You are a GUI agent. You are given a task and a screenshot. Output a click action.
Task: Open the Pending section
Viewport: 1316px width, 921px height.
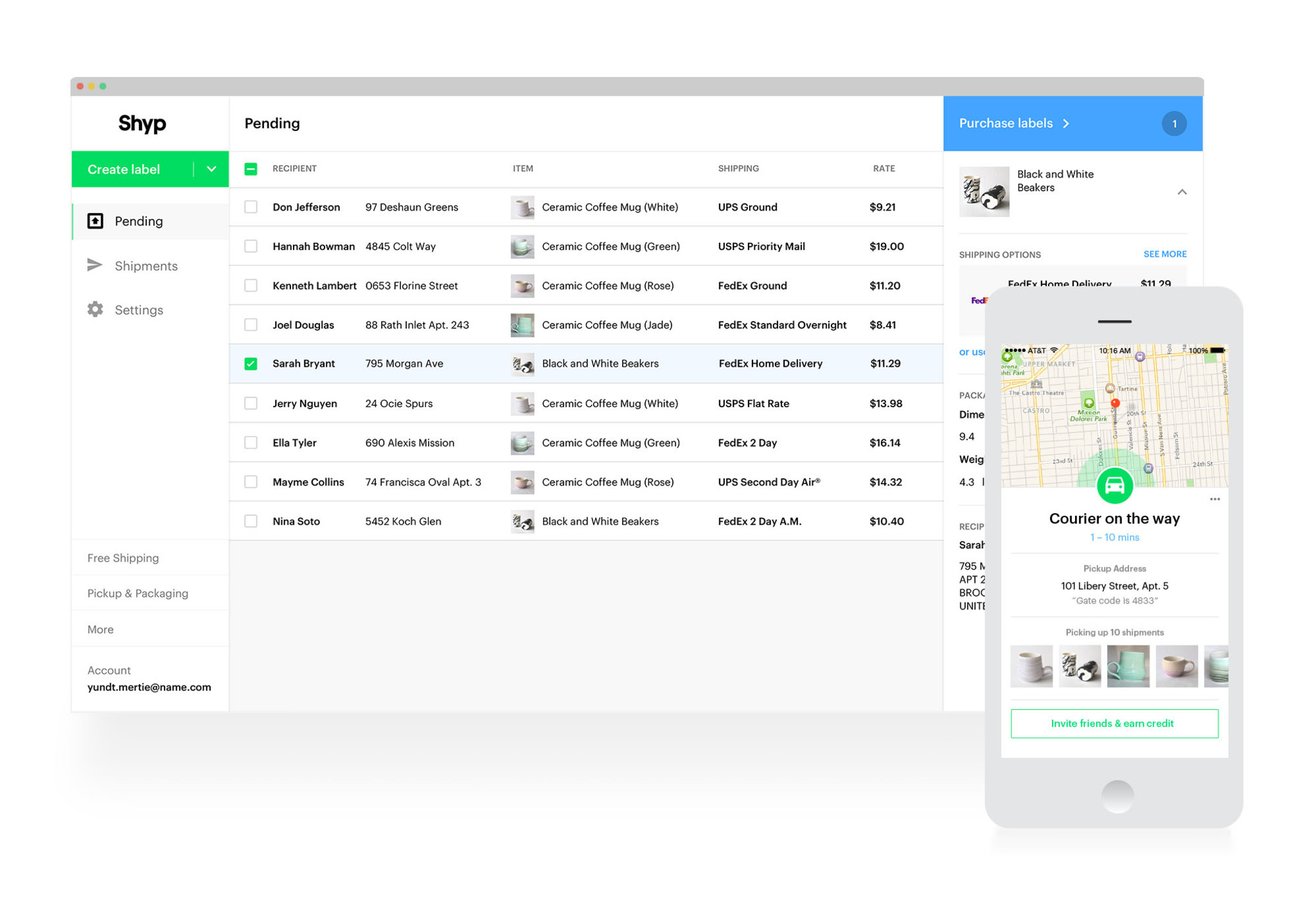150,221
